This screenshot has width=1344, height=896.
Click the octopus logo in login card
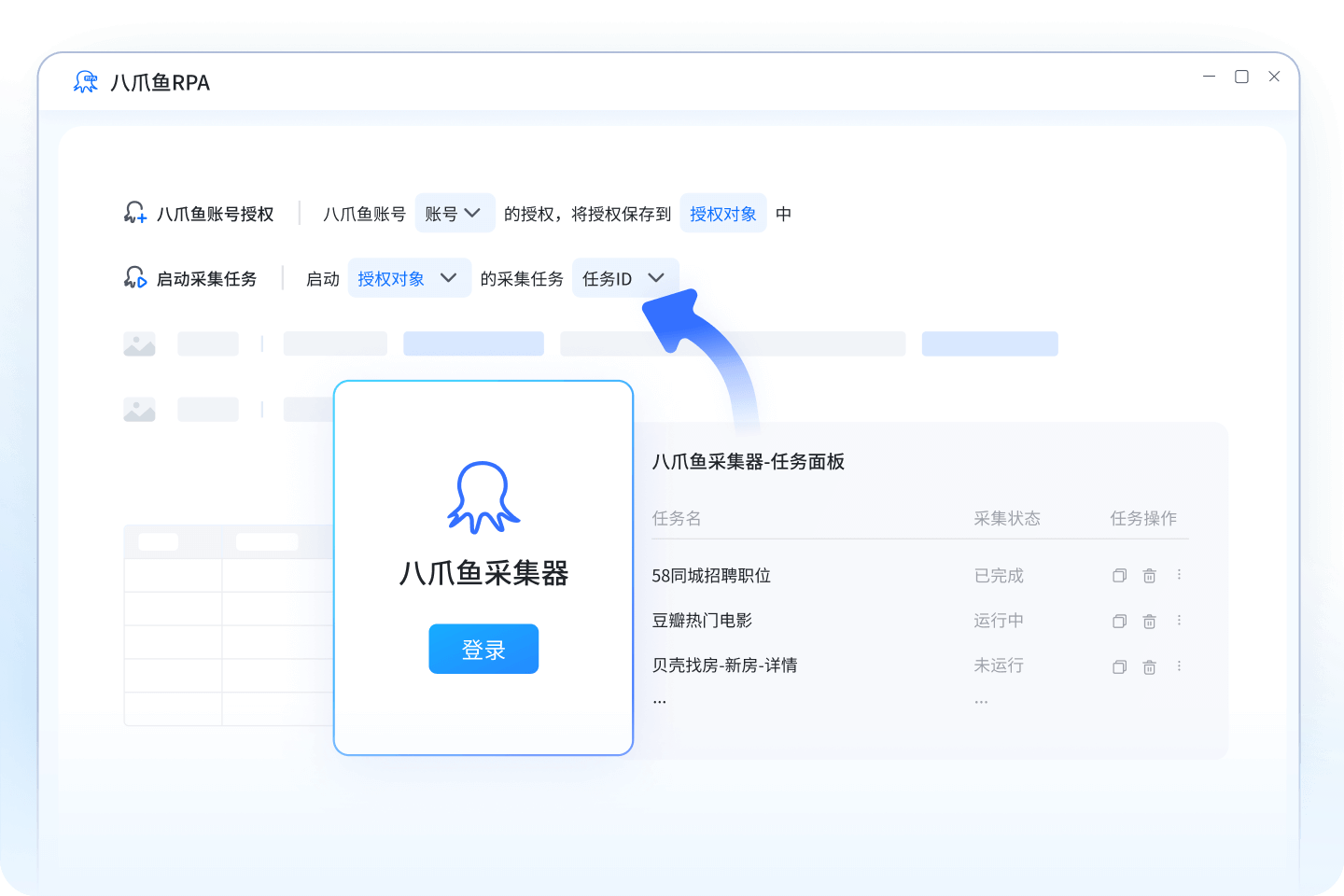pos(483,497)
